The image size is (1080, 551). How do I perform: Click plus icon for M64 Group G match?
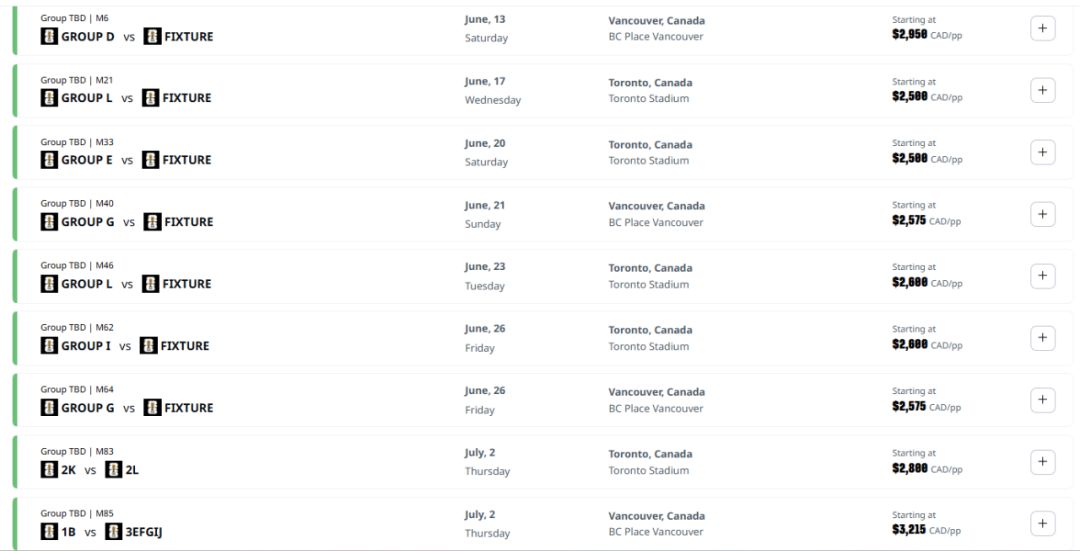click(x=1042, y=399)
